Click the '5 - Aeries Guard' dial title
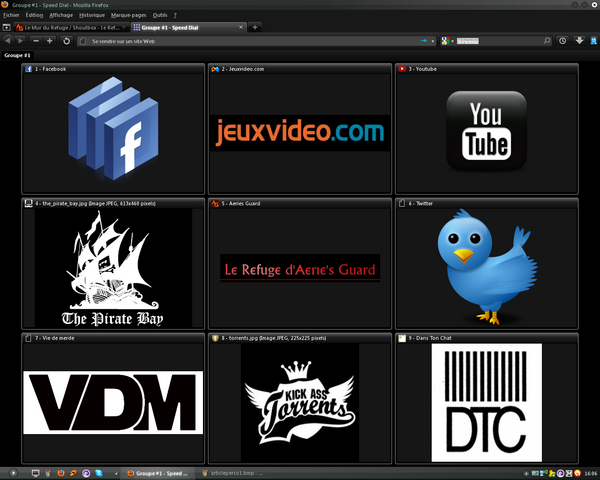 tap(241, 204)
